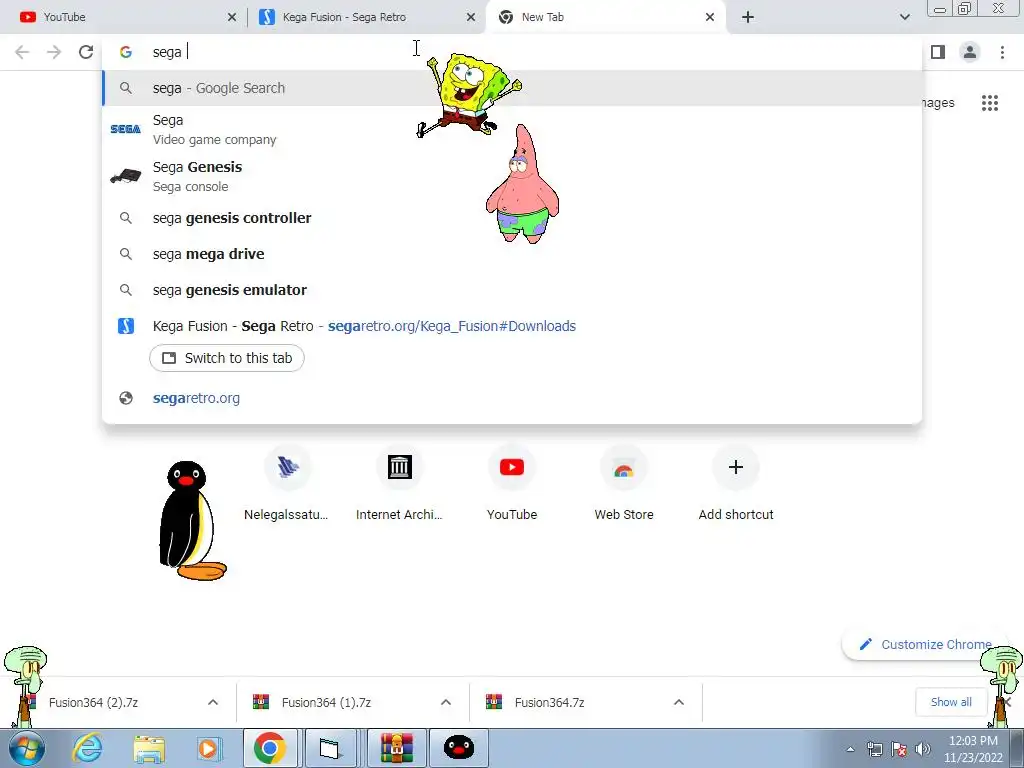The width and height of the screenshot is (1024, 768).
Task: Choose the Sega Video game company suggestion
Action: [x=512, y=129]
